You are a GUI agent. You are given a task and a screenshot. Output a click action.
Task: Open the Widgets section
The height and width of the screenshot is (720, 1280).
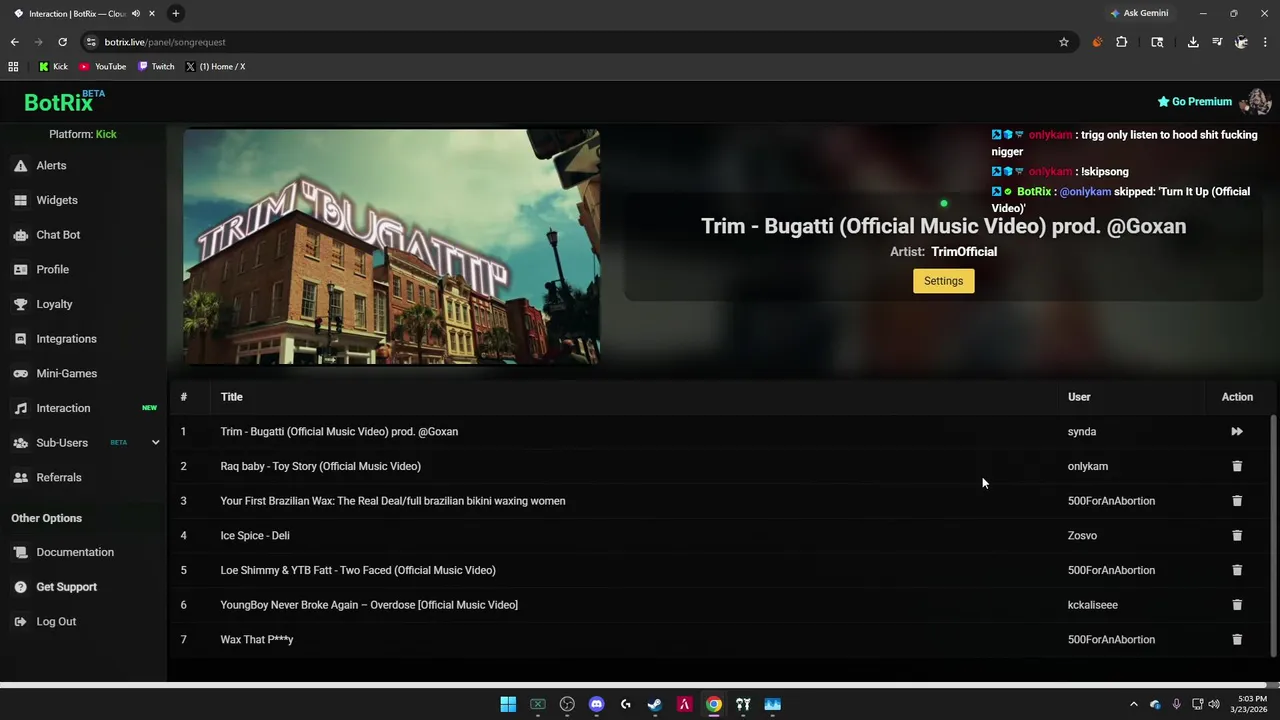56,200
